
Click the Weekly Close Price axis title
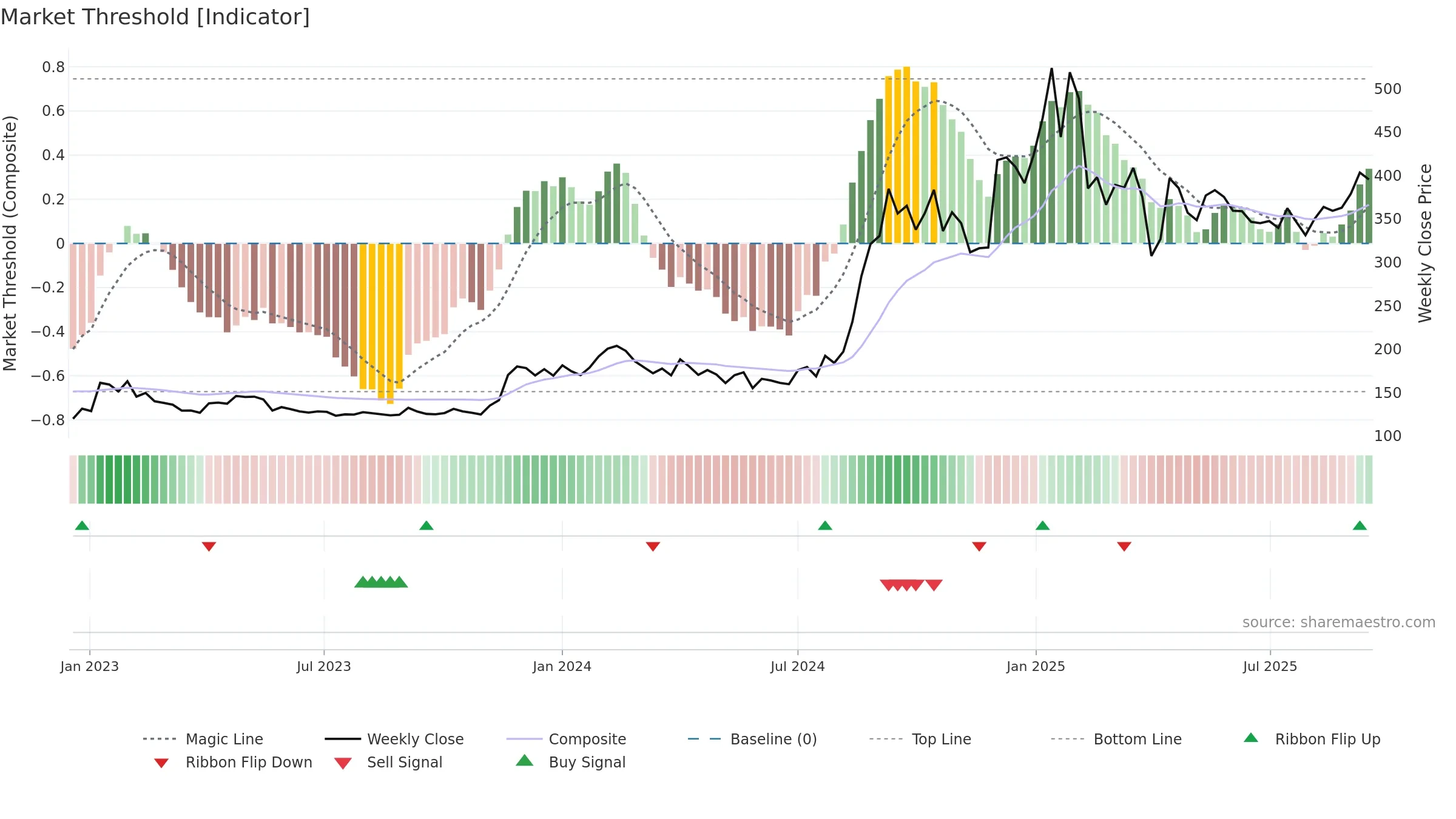(x=1425, y=243)
